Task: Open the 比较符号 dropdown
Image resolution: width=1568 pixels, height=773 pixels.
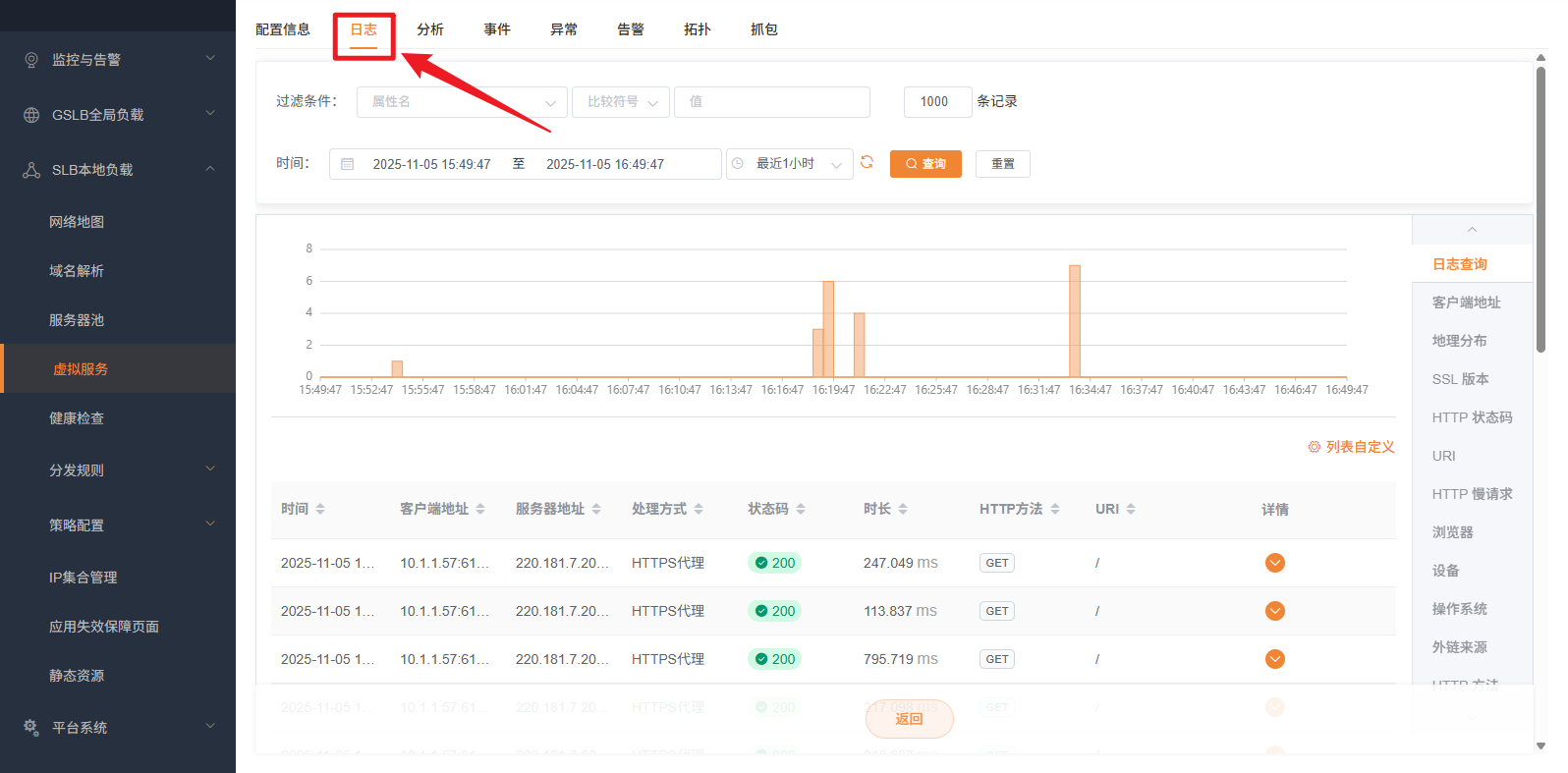Action: coord(621,102)
